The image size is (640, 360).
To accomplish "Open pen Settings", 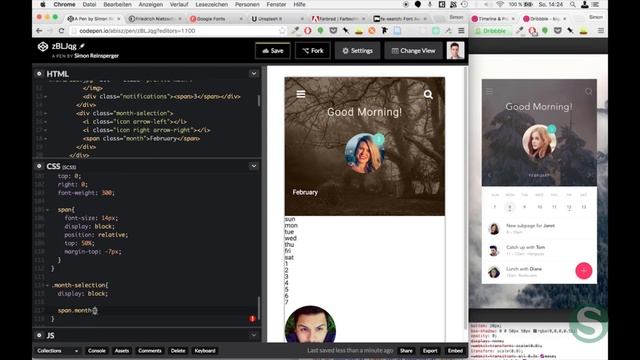I will [x=358, y=51].
